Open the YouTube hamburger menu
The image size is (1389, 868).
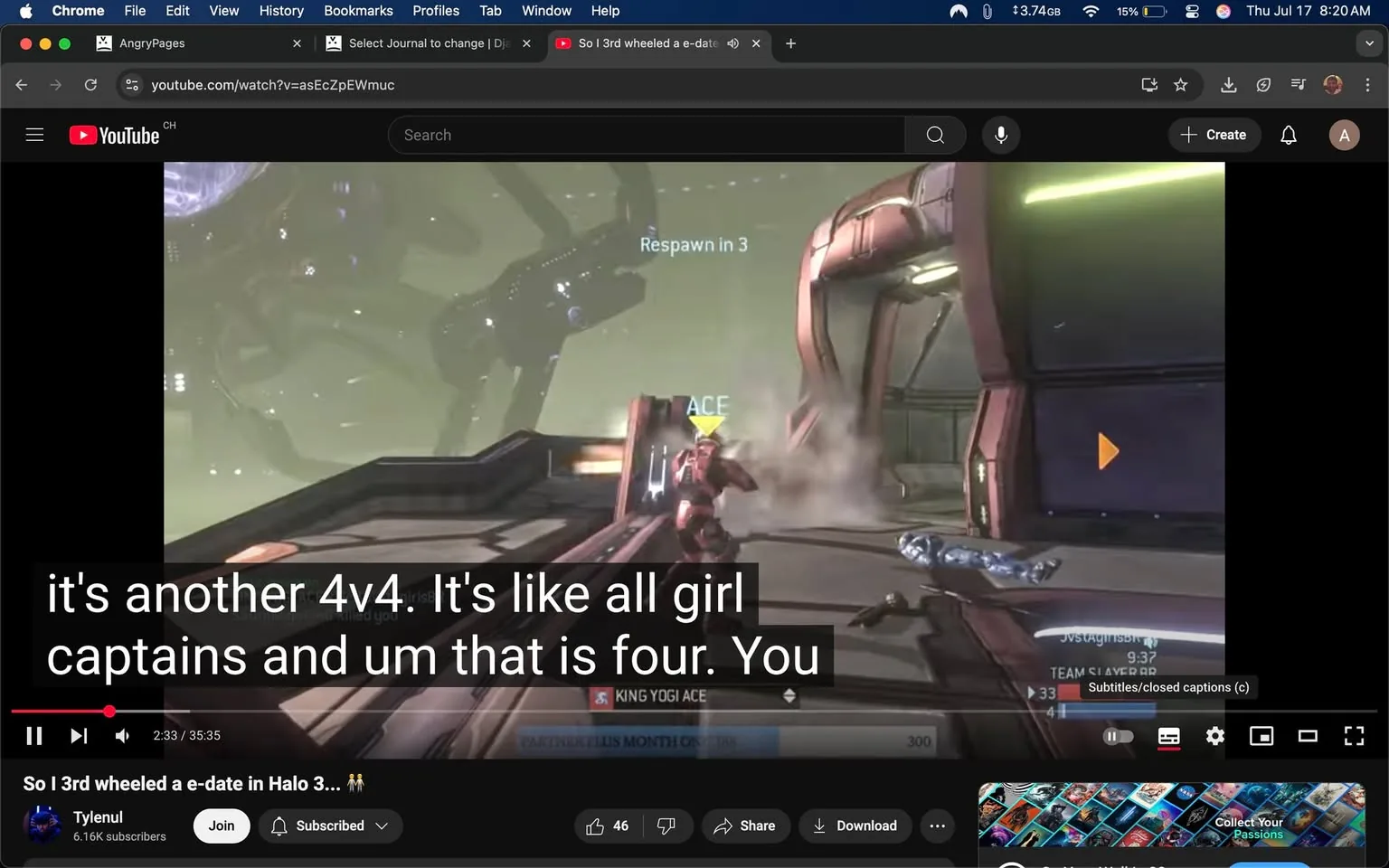(x=34, y=134)
